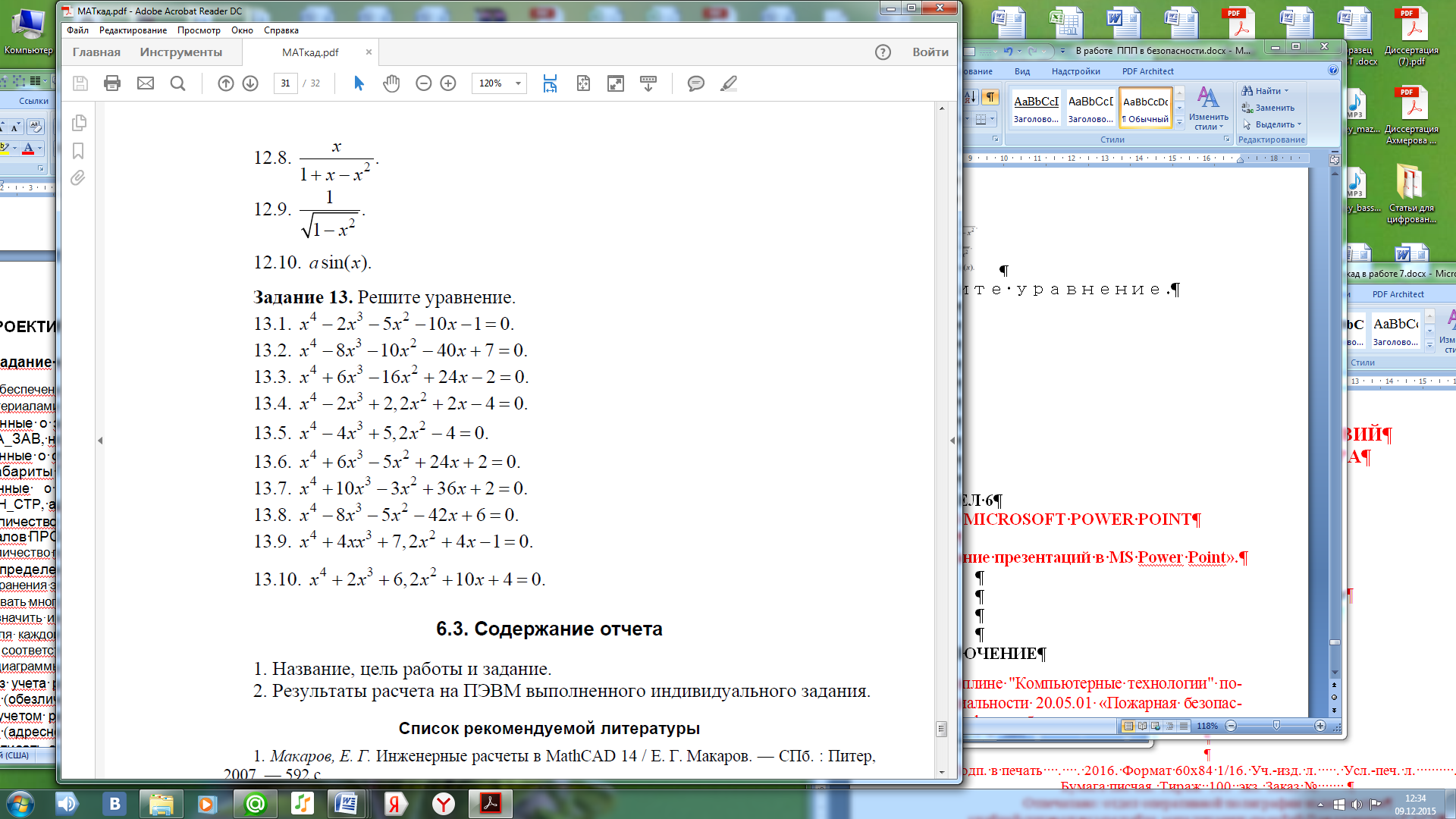Click the Word zoom slider handle
The width and height of the screenshot is (1456, 819).
tap(1276, 726)
